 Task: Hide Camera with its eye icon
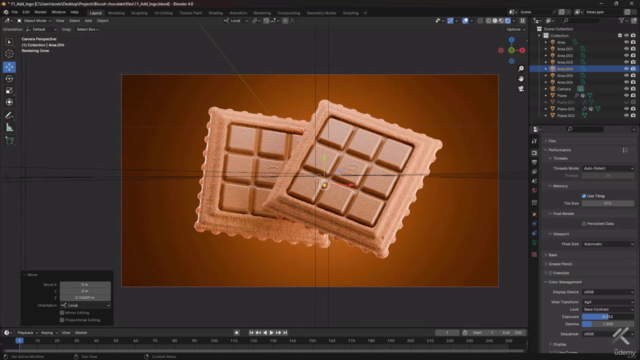tap(626, 89)
